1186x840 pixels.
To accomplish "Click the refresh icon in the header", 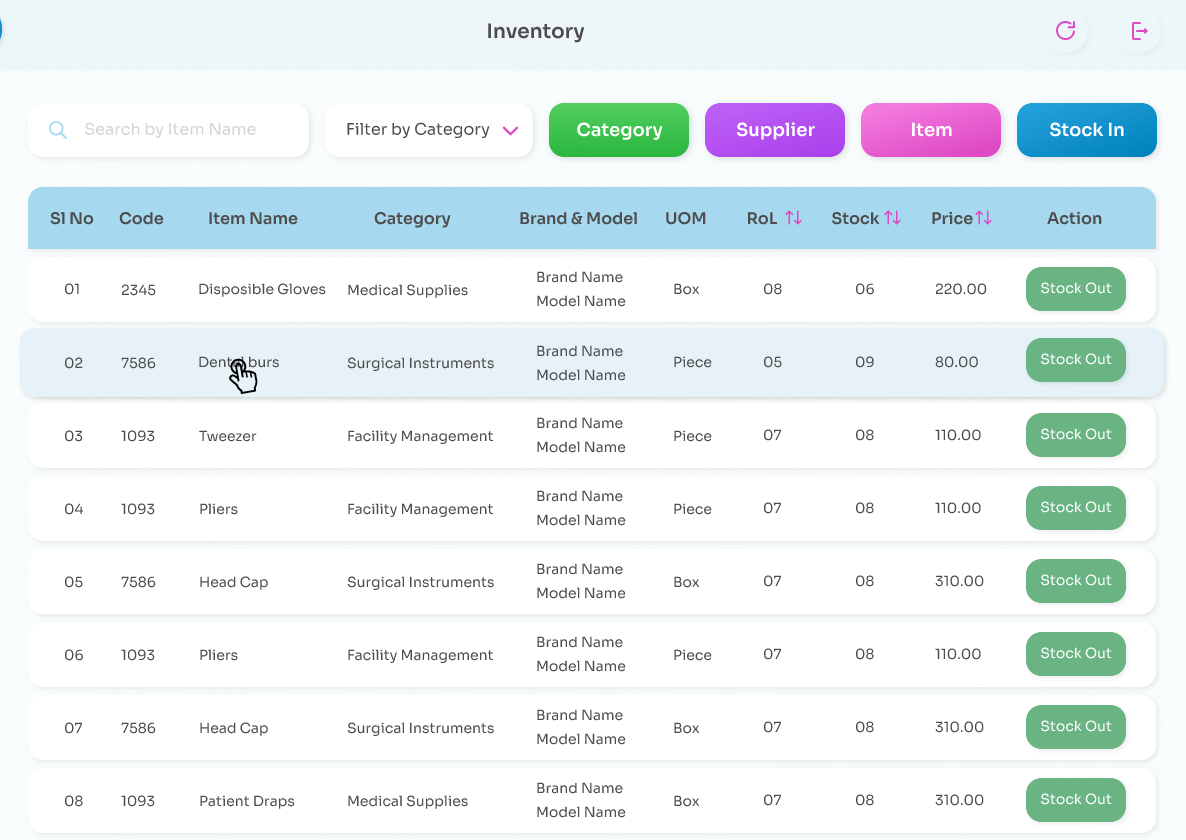I will click(x=1065, y=31).
